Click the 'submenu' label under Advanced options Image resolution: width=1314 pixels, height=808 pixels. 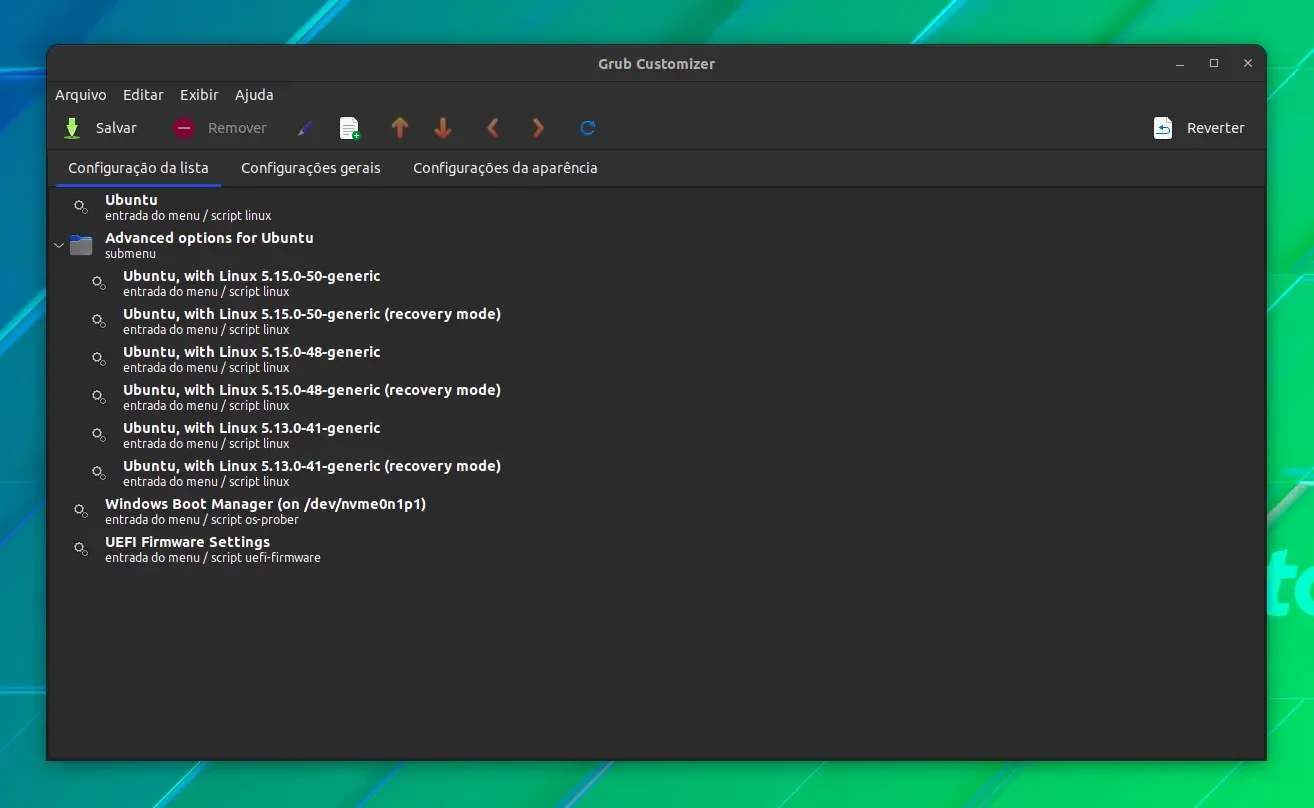130,254
